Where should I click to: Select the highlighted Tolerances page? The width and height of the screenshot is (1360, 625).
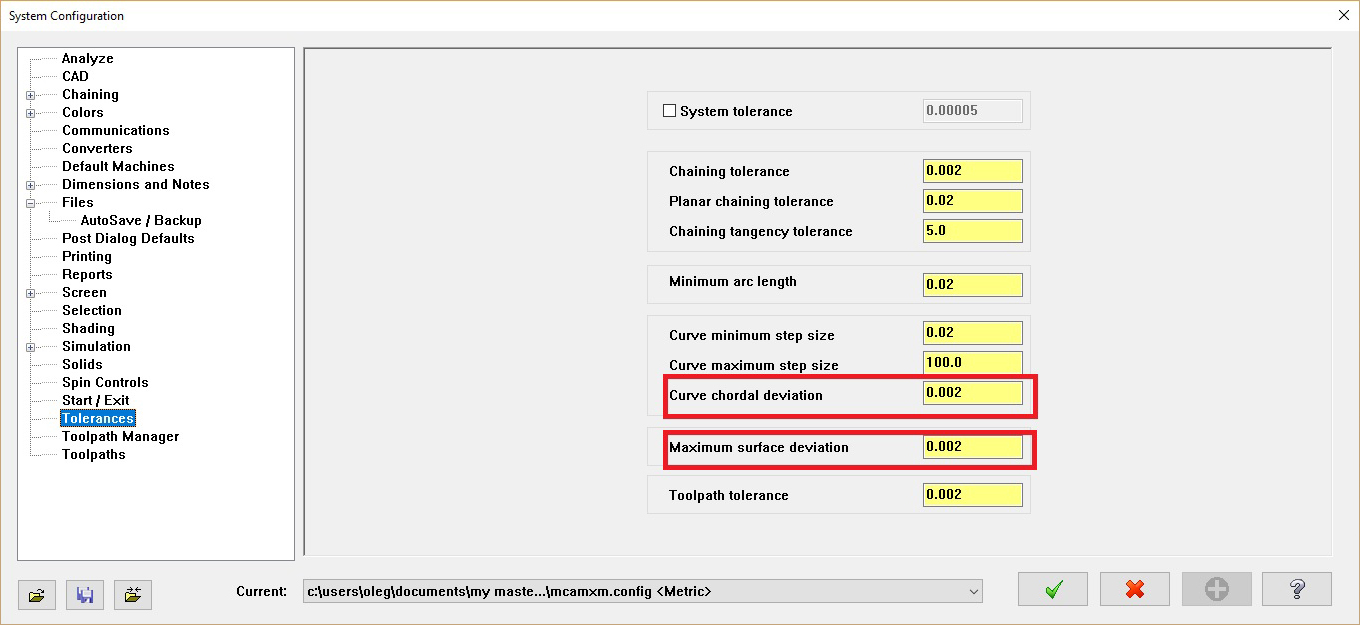tap(98, 419)
